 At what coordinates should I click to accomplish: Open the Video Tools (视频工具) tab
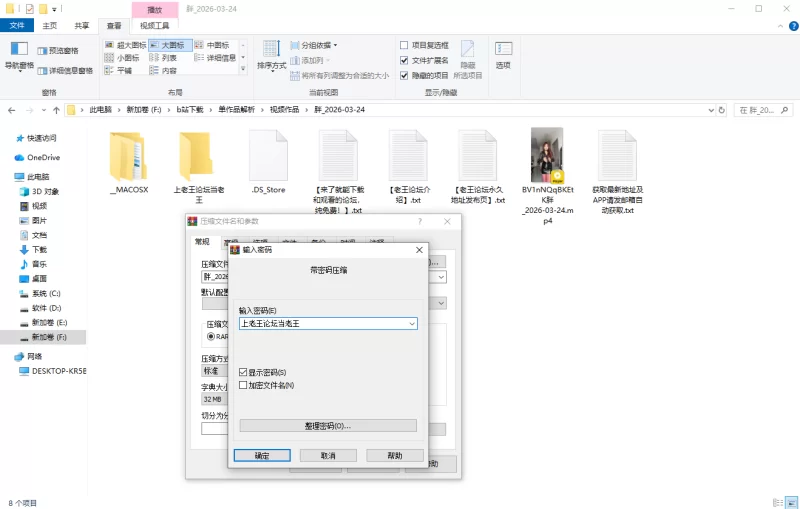pyautogui.click(x=153, y=26)
